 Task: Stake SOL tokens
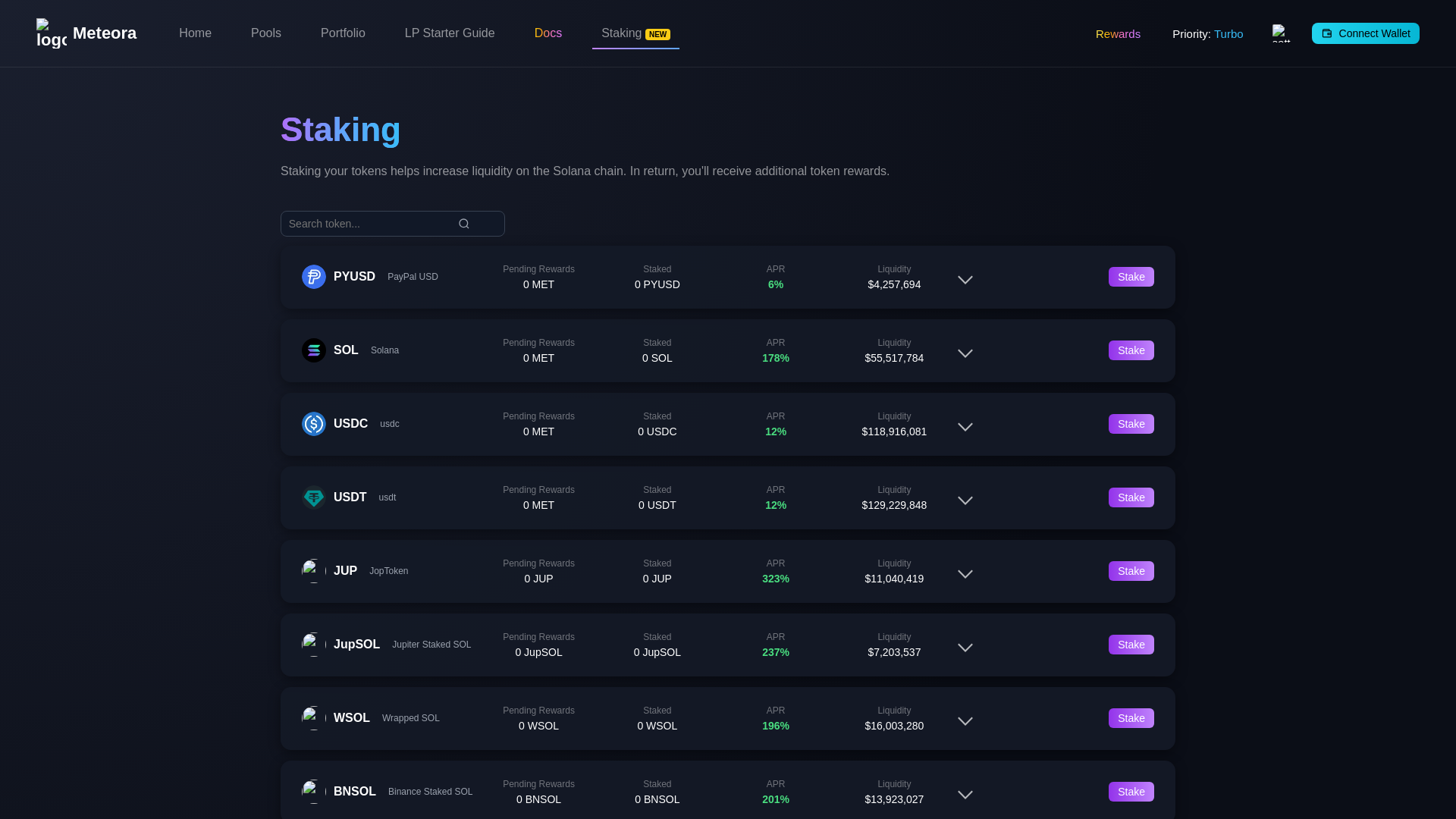pyautogui.click(x=1131, y=350)
